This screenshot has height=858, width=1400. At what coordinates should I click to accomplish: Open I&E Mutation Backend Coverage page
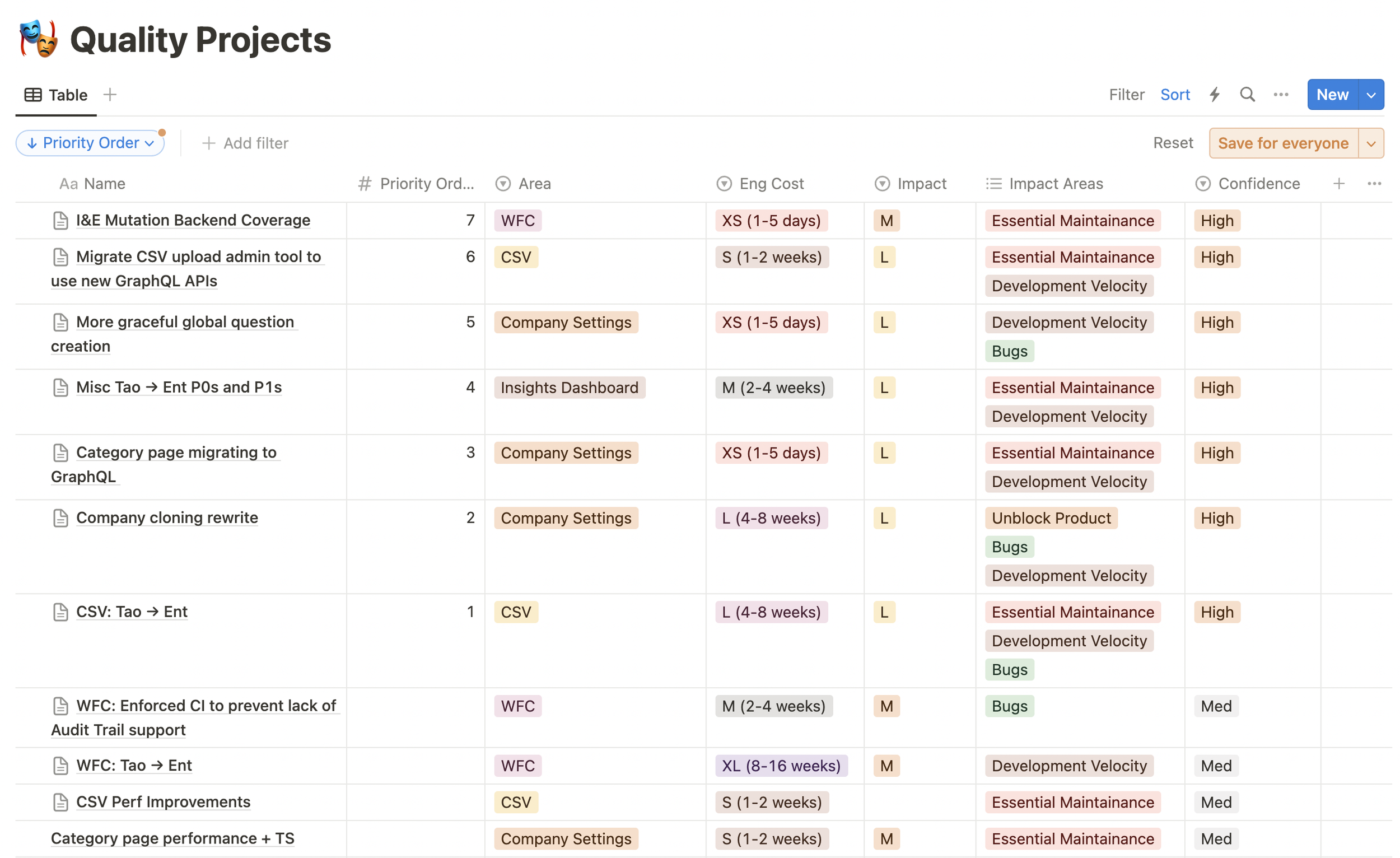[193, 221]
